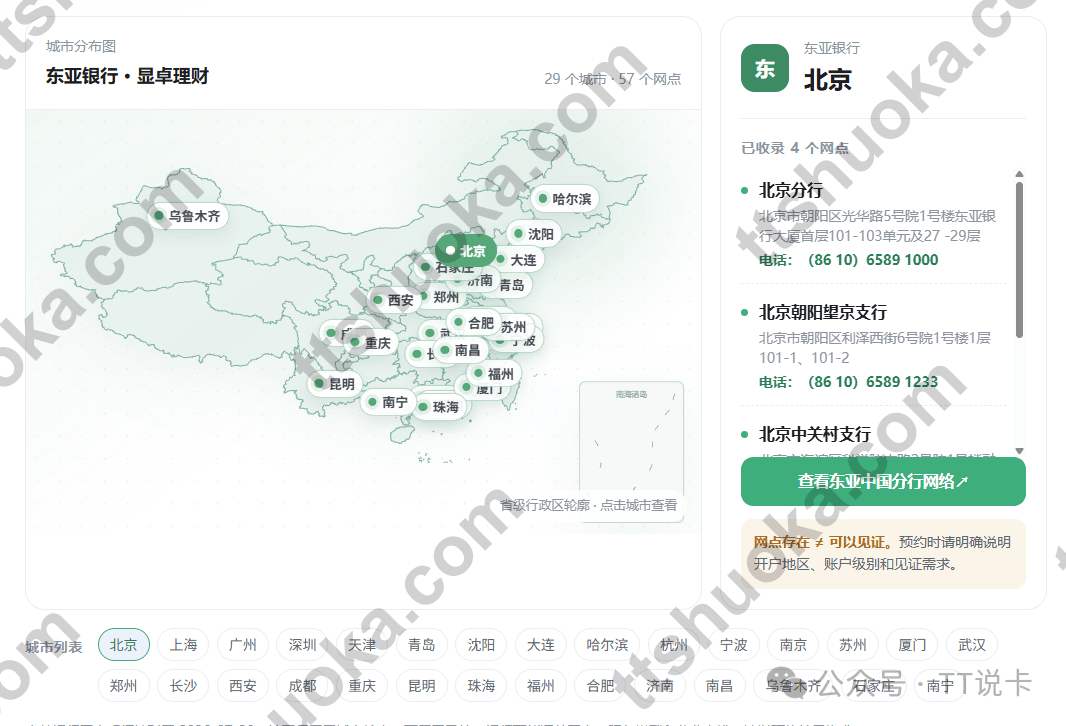Choose the 青岛 city chip

click(x=422, y=644)
